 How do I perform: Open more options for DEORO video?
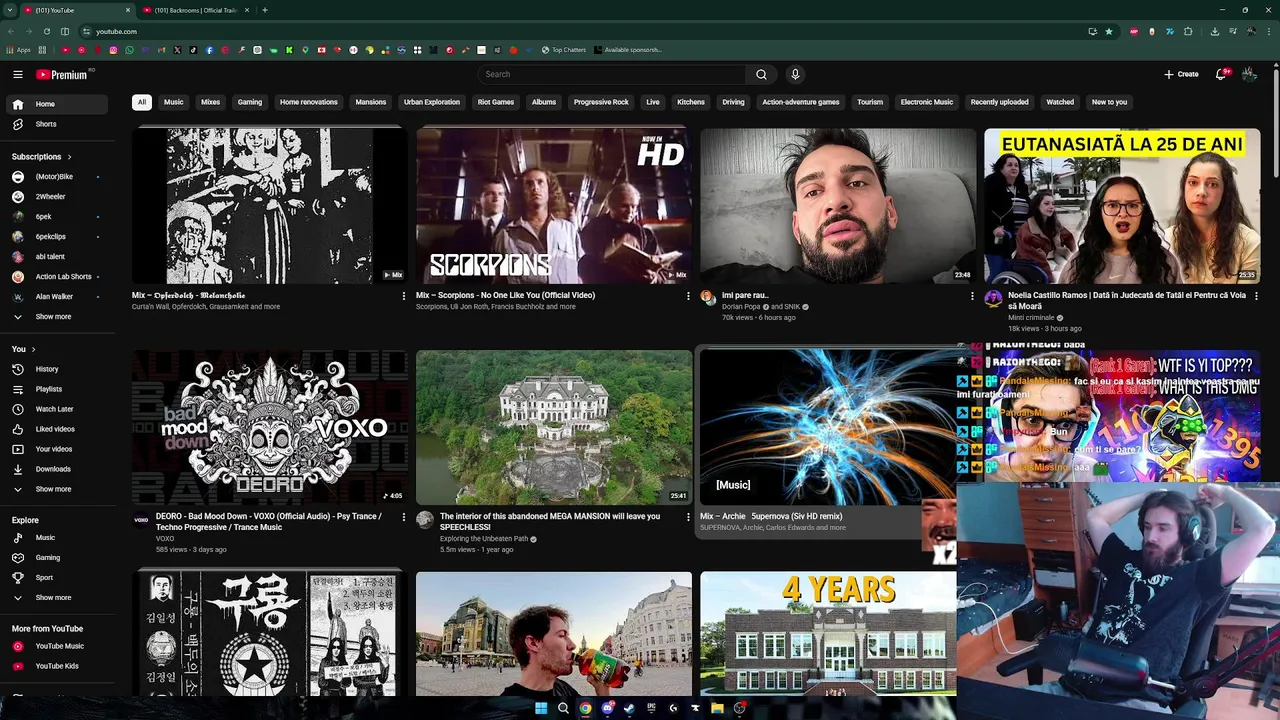404,517
